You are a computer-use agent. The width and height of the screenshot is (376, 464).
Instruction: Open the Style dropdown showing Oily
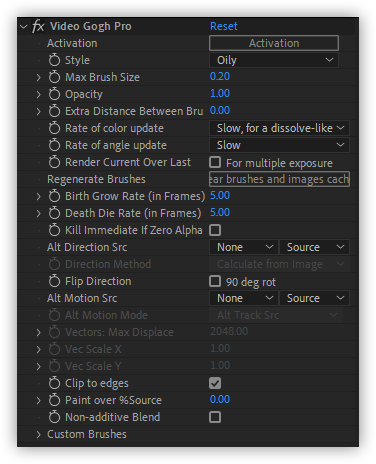[x=274, y=60]
